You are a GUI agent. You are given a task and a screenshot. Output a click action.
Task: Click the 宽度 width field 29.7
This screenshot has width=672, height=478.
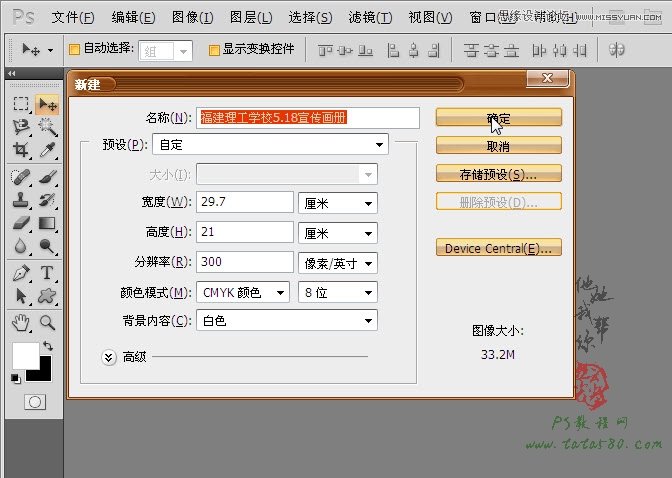point(245,202)
